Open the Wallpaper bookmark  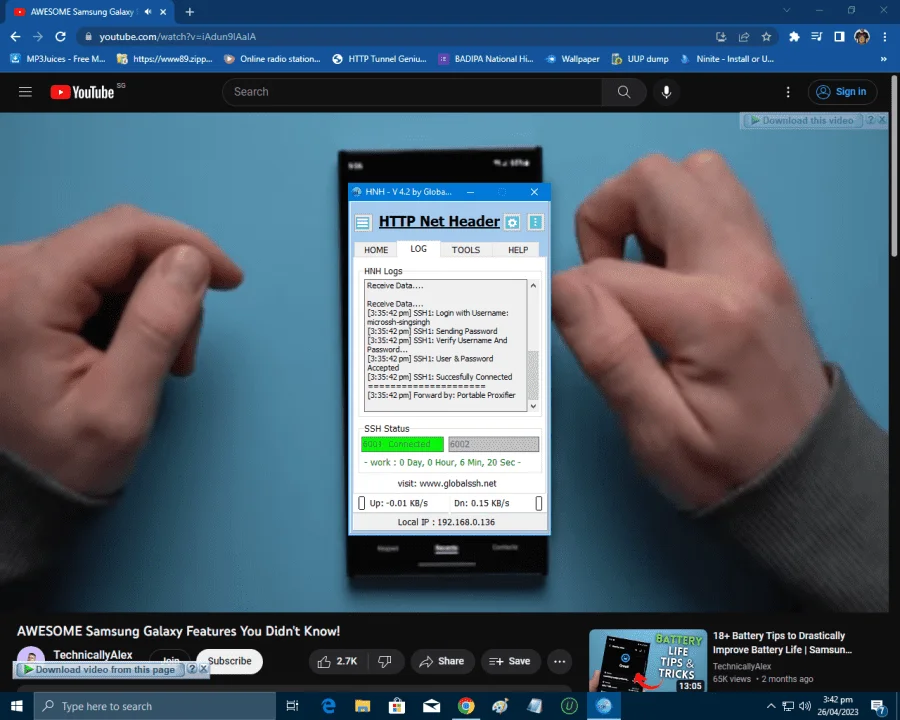(573, 59)
